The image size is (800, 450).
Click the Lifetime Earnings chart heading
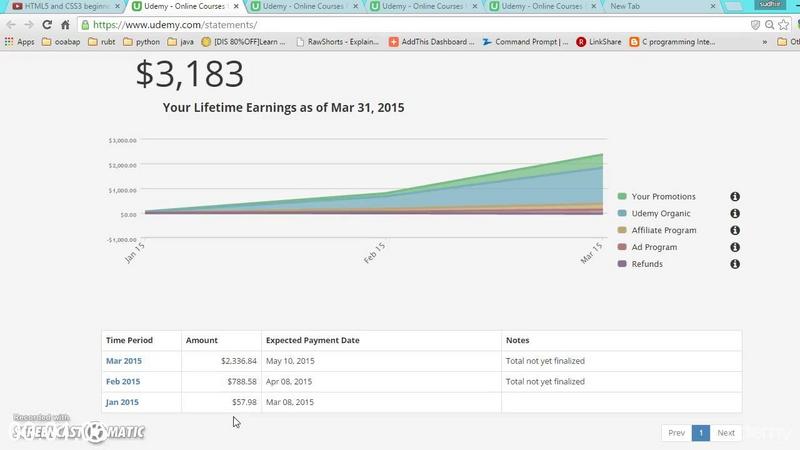pyautogui.click(x=284, y=108)
